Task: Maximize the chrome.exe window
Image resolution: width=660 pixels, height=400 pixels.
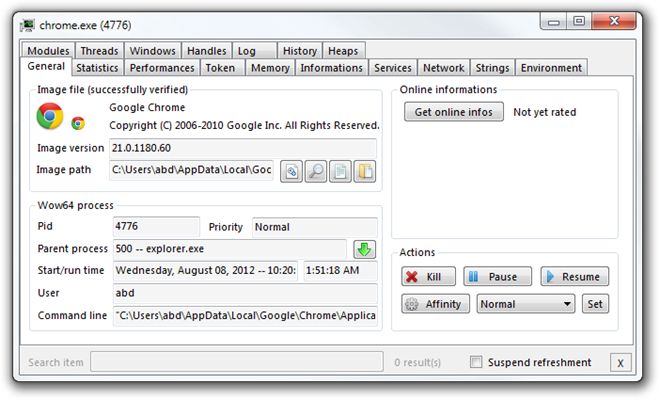Action: click(579, 21)
